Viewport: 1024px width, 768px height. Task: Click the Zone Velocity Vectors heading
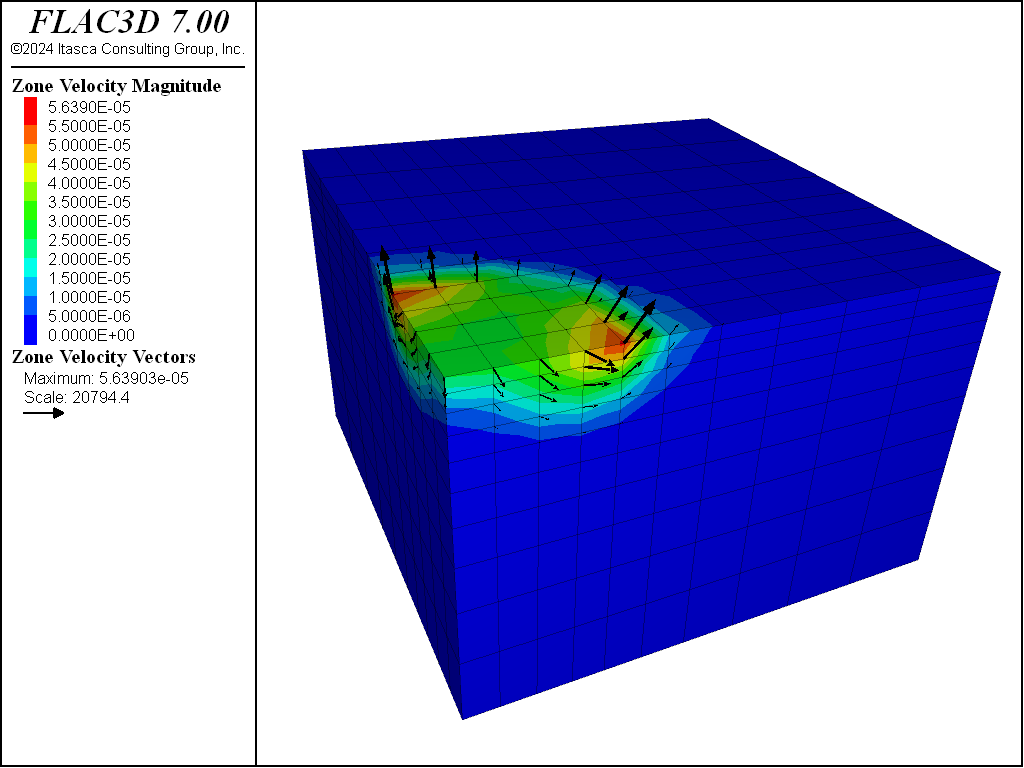[104, 357]
